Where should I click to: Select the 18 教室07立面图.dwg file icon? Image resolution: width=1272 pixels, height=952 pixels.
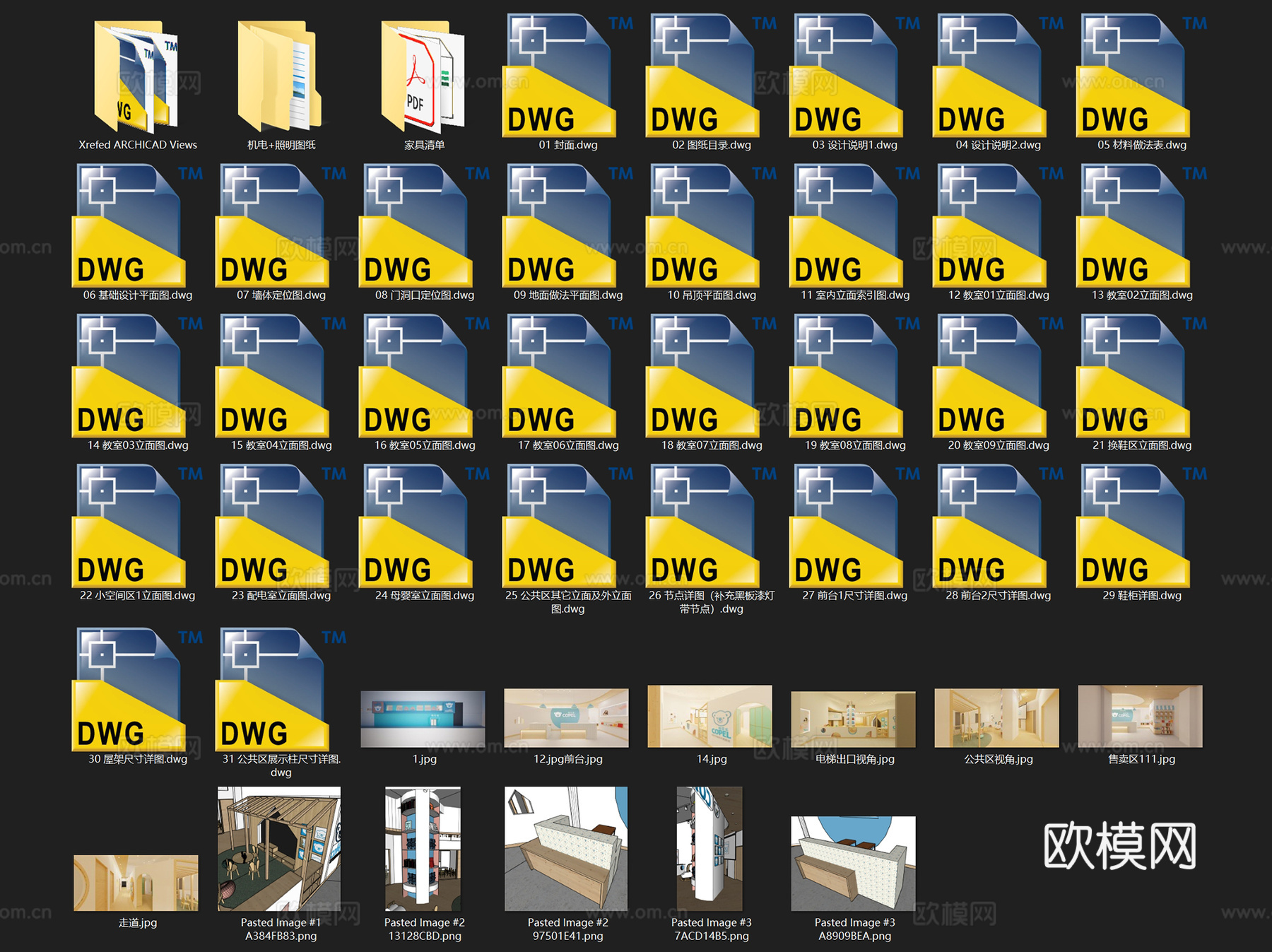702,376
